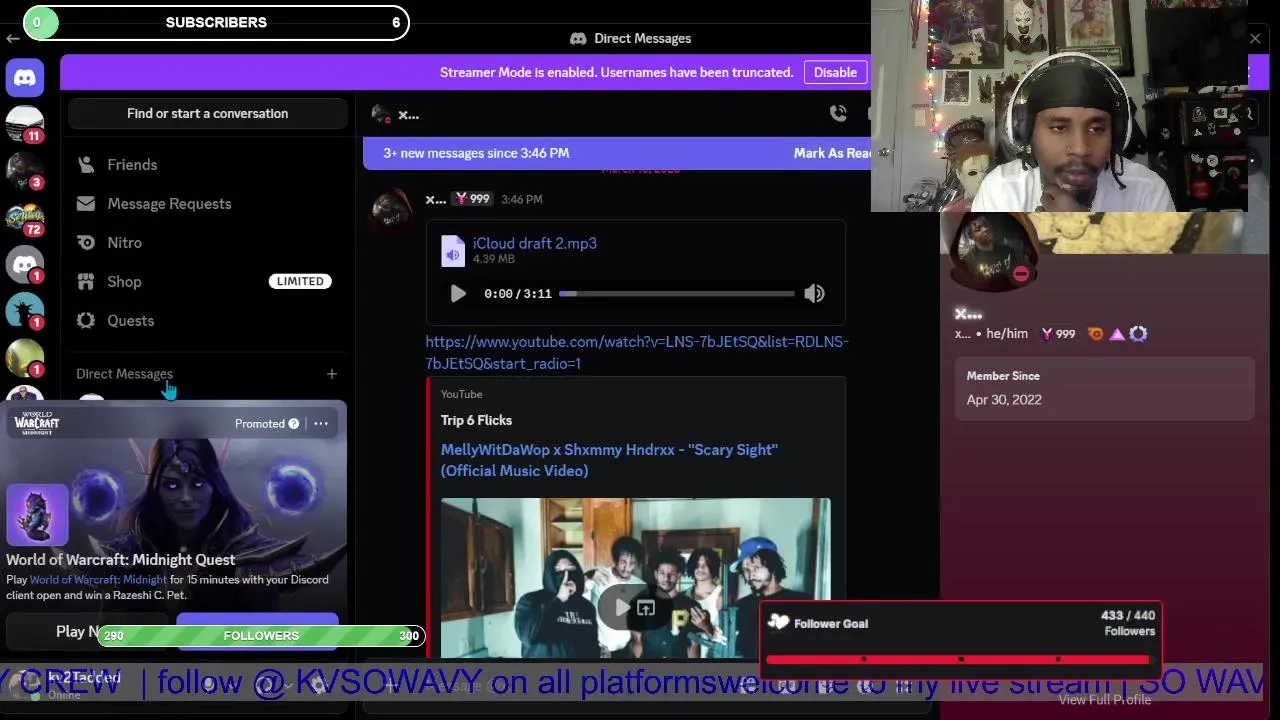
Task: Click the Message Requests envelope icon
Action: [x=86, y=203]
